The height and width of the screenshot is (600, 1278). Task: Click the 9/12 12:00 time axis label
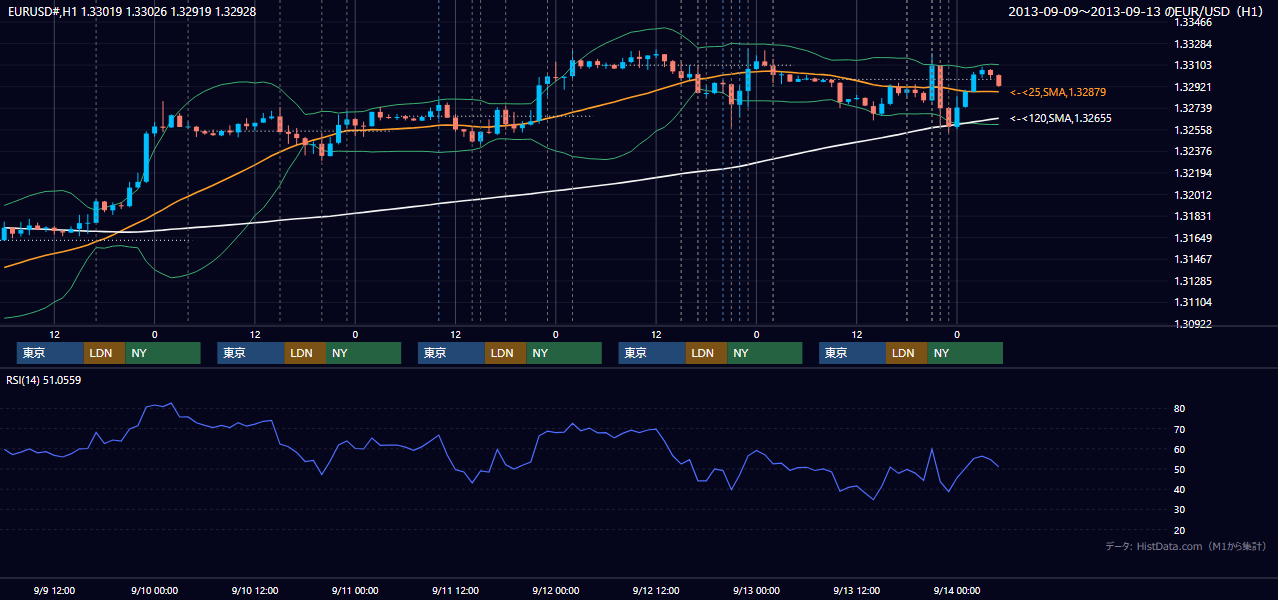coord(656,590)
